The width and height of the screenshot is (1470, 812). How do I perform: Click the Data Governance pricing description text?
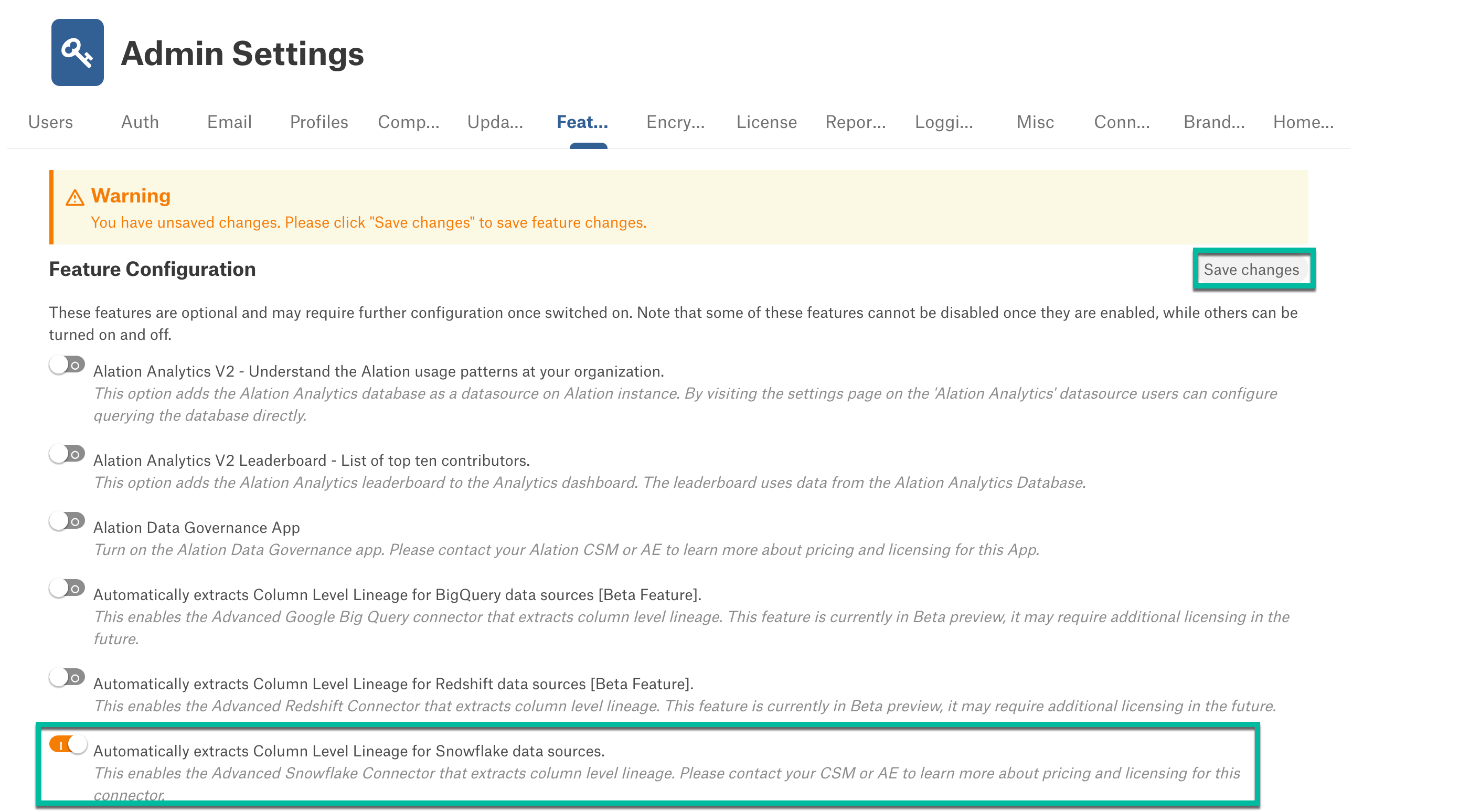click(x=566, y=550)
